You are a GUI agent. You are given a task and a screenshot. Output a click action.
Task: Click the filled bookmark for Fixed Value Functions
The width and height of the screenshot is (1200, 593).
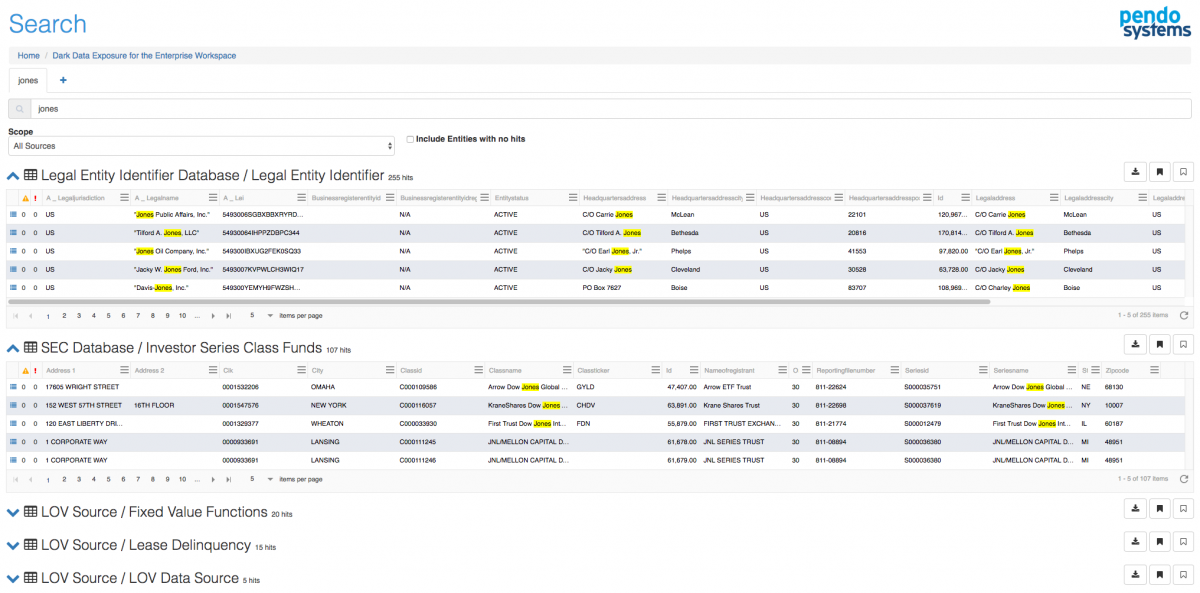(1160, 509)
